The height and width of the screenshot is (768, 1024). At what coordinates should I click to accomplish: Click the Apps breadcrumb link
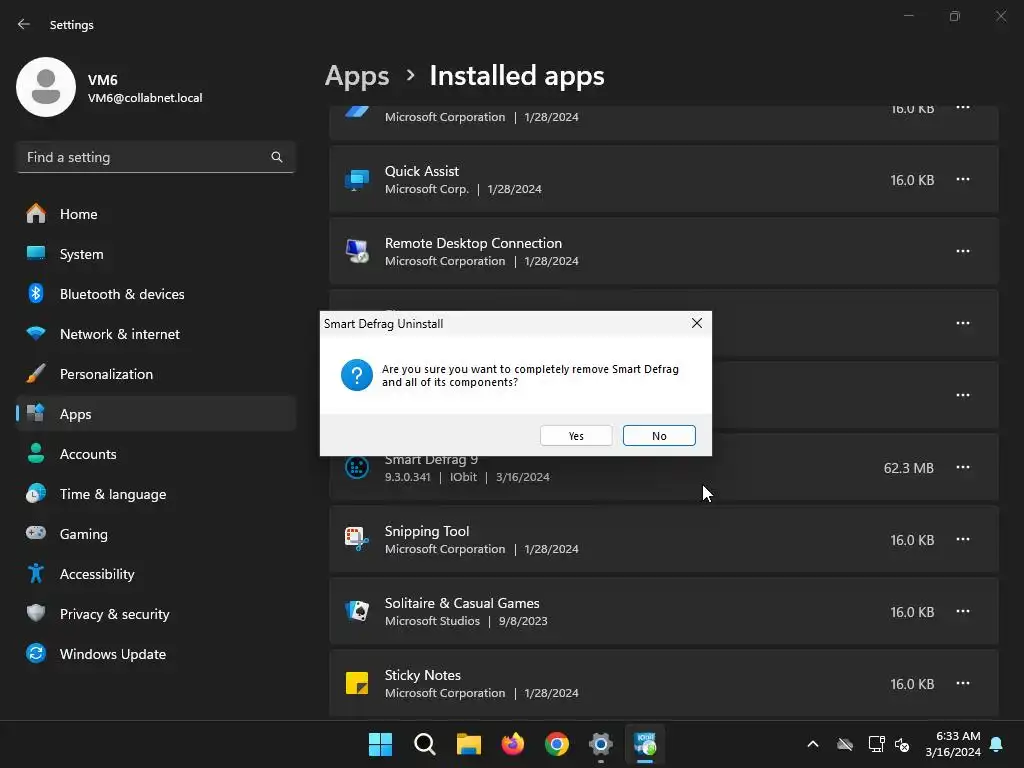[357, 76]
